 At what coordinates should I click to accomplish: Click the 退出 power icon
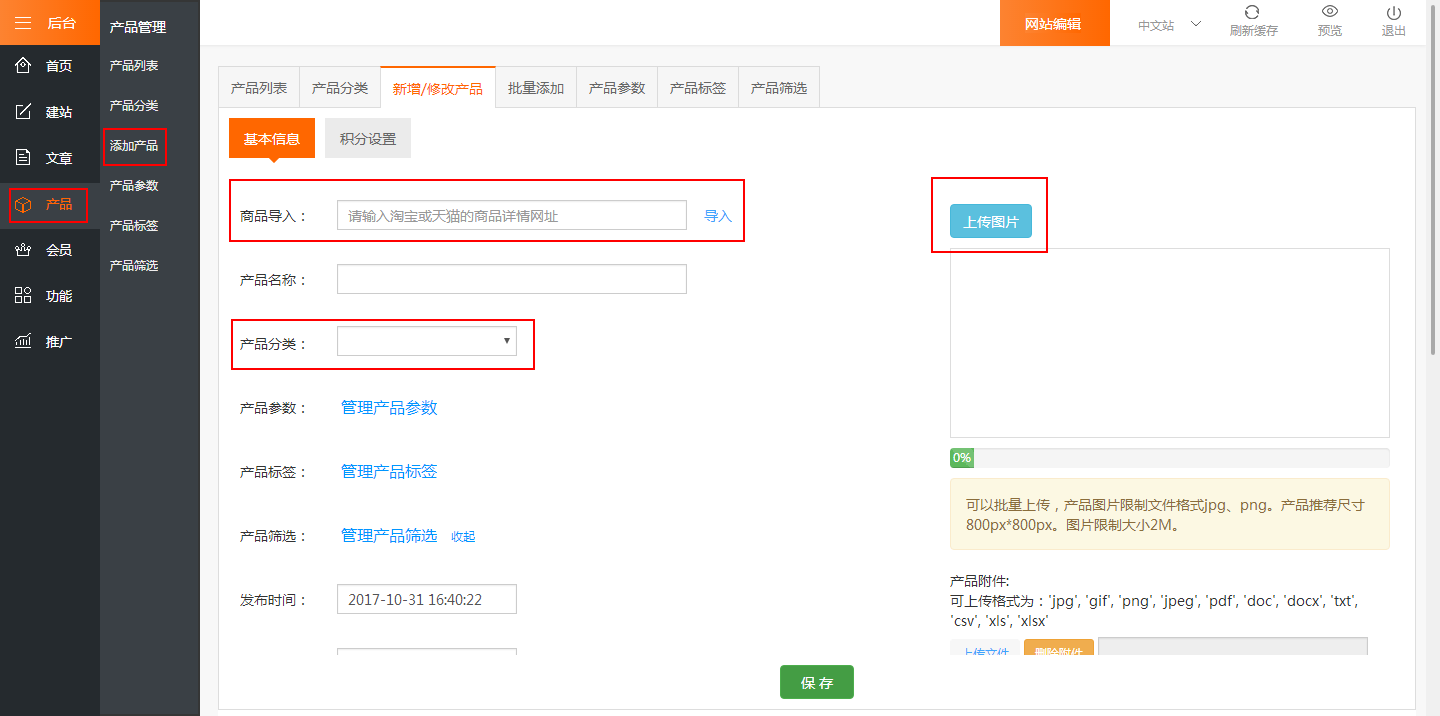pos(1394,12)
